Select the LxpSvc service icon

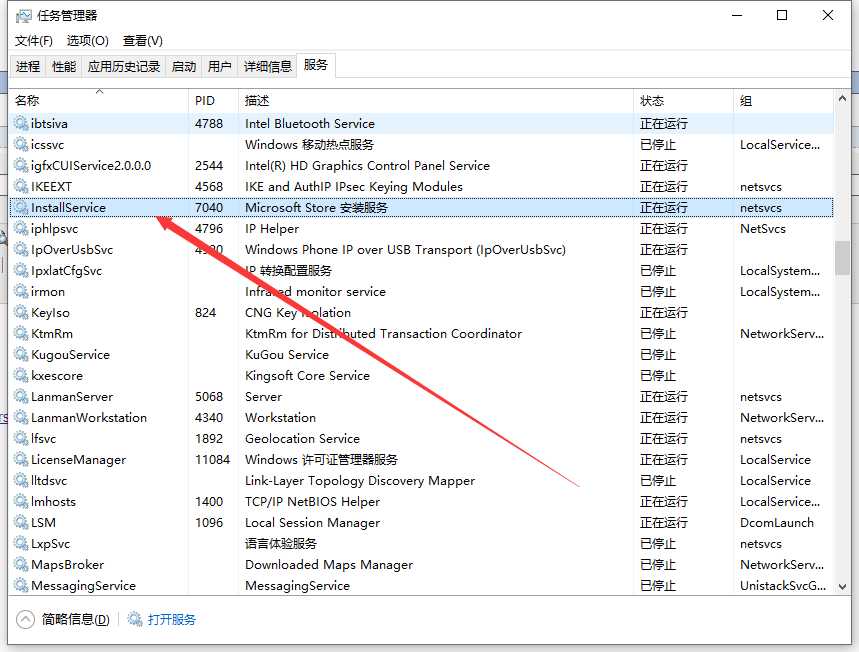coord(21,544)
